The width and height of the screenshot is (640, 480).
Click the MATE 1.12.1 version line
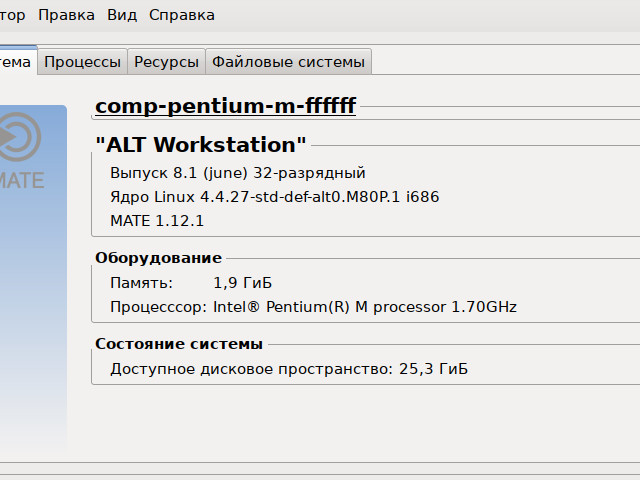pos(157,221)
